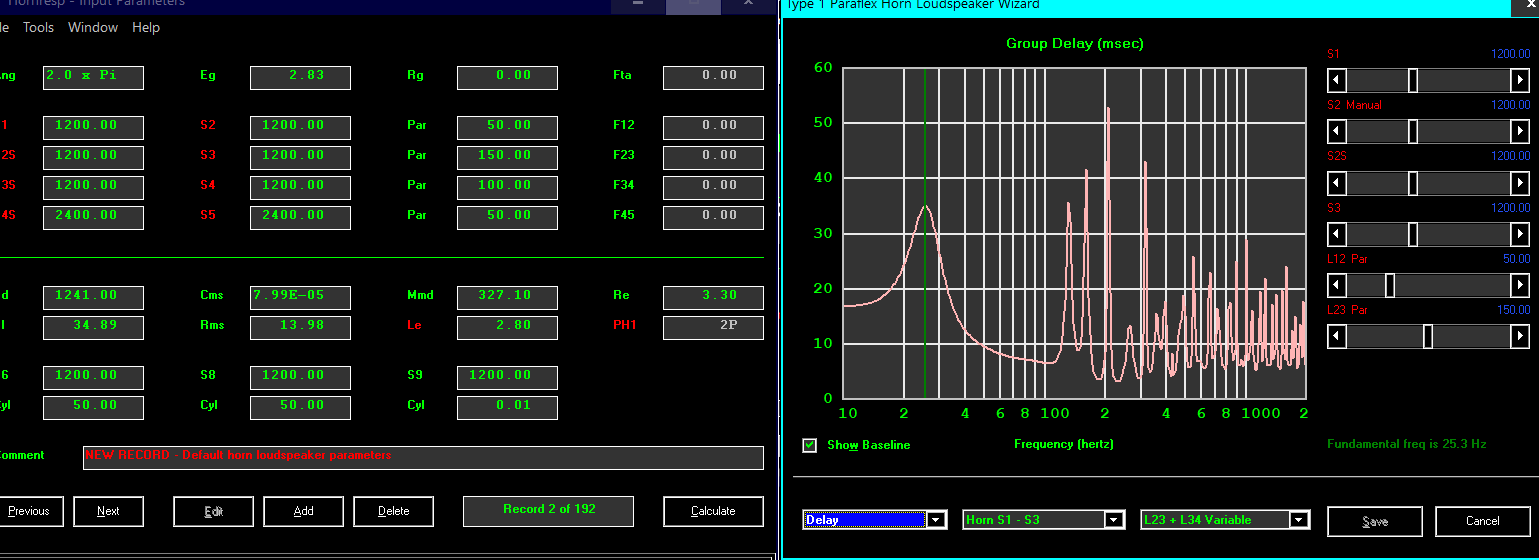Open the Horn S1 - S3 dropdown
1539x560 pixels.
1114,520
